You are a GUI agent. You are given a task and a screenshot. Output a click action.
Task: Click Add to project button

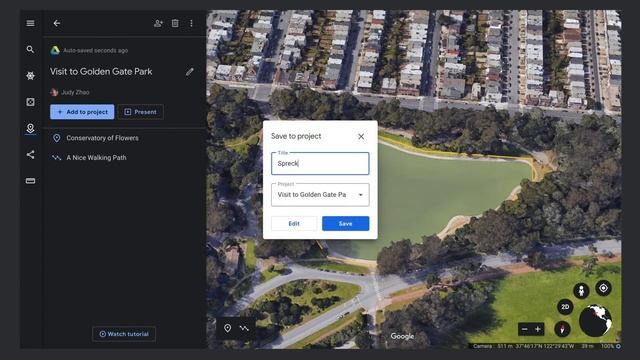(x=82, y=112)
